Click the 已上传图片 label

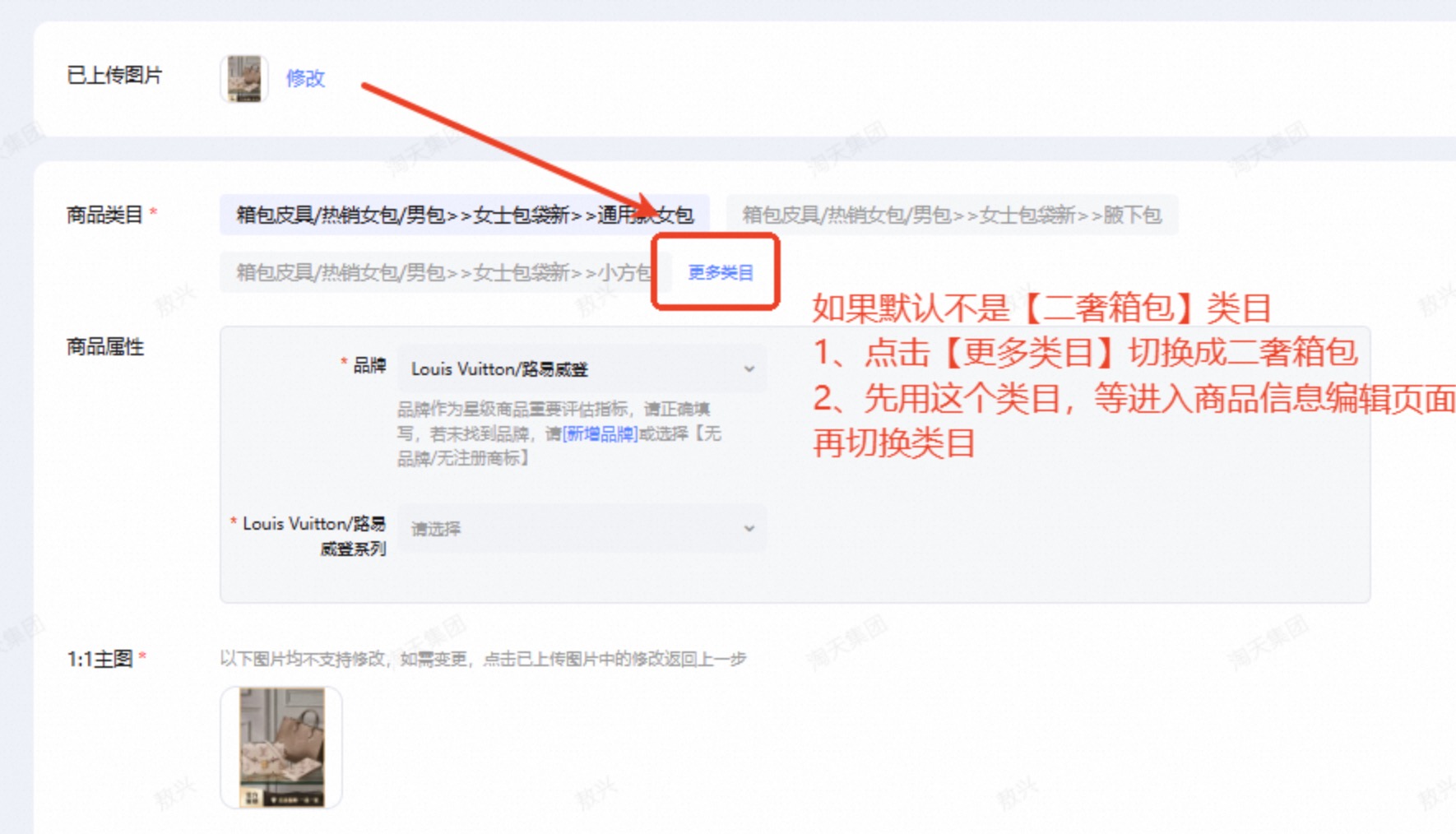(114, 76)
